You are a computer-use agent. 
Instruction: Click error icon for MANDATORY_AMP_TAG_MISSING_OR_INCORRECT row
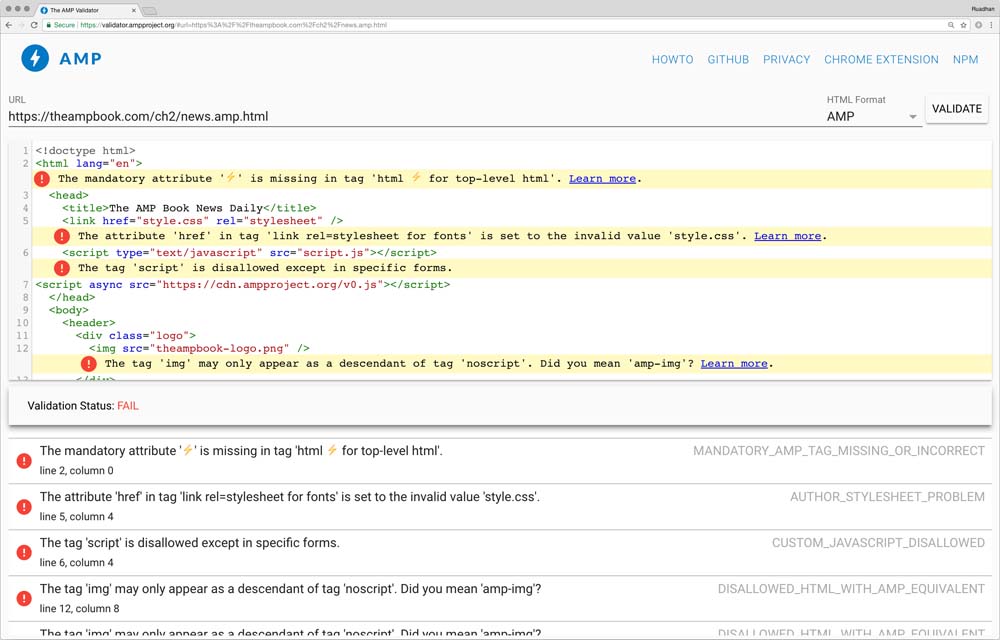coord(24,460)
